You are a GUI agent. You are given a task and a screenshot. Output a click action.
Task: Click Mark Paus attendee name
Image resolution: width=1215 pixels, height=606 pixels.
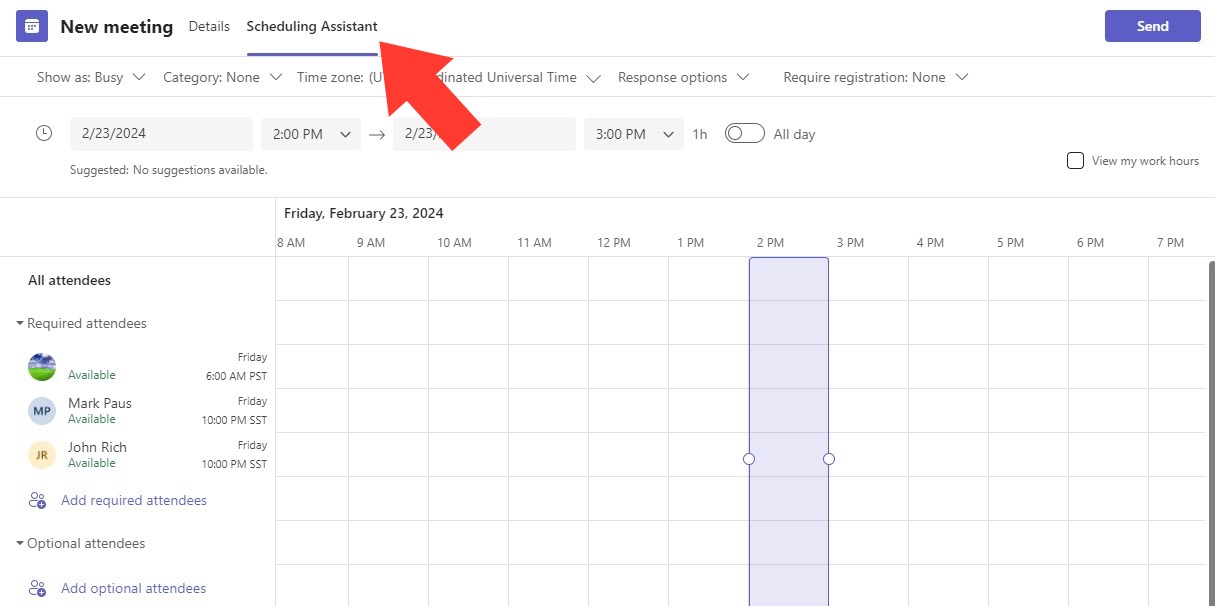click(x=100, y=403)
